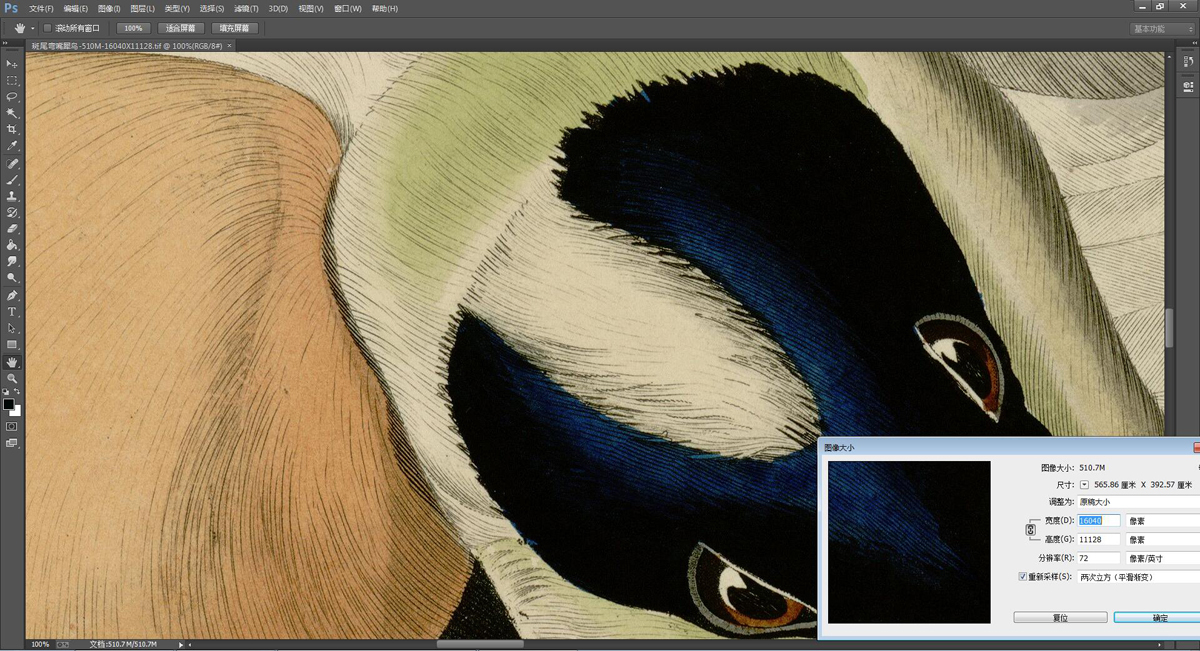Select the Lasso tool

[12, 97]
